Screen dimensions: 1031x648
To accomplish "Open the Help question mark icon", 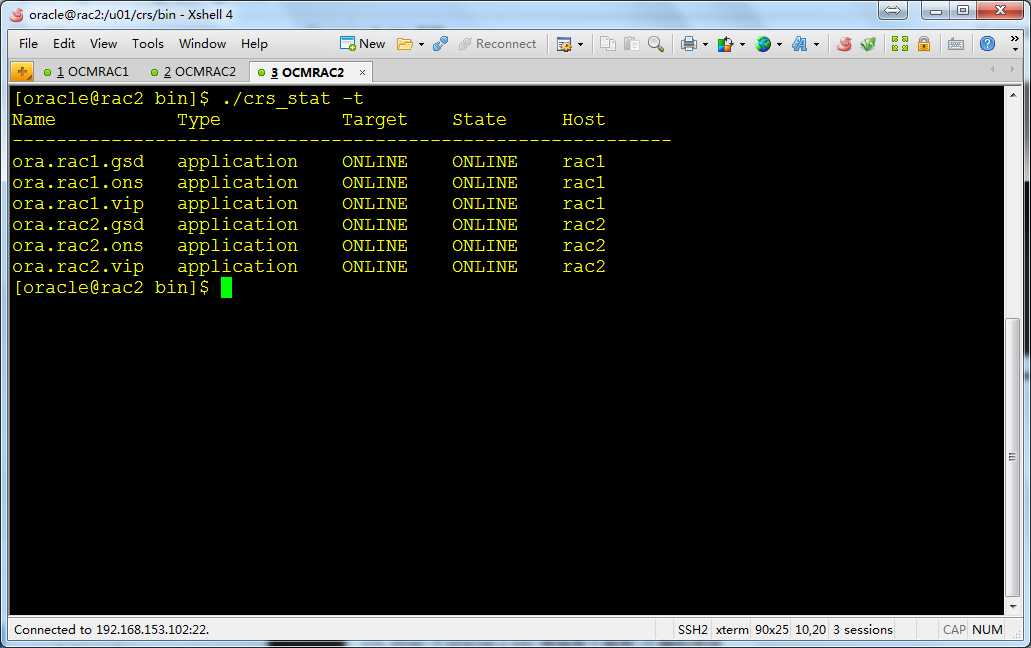I will pyautogui.click(x=987, y=44).
